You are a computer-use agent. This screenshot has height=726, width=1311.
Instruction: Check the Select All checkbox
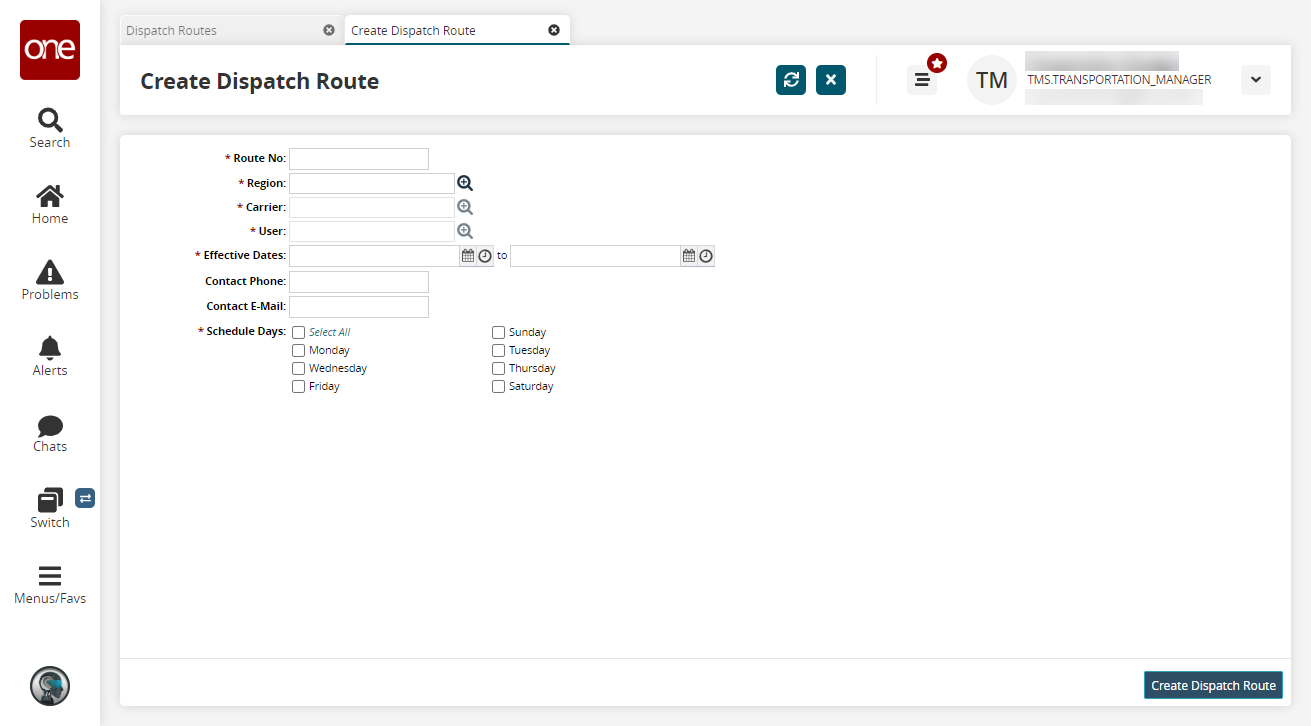click(x=298, y=332)
